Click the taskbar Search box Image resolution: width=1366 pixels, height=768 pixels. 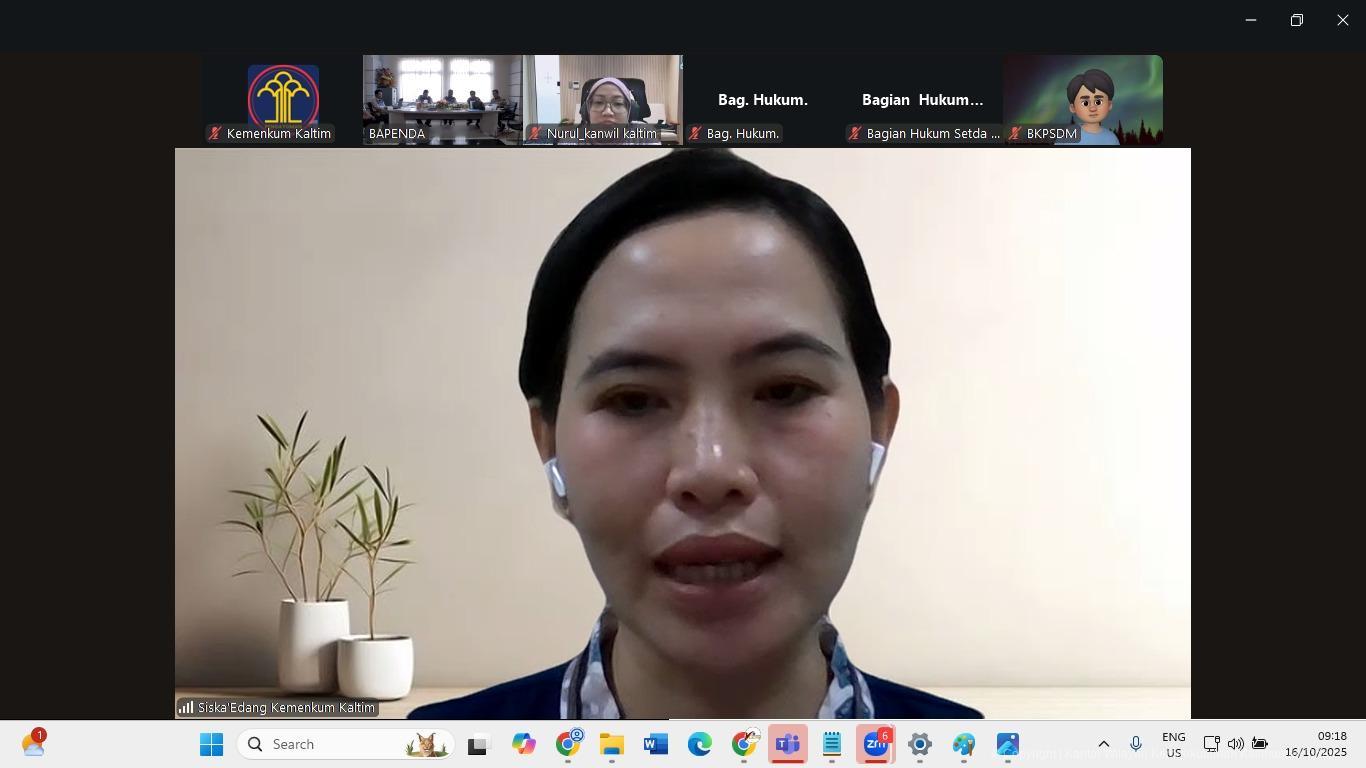coord(345,745)
